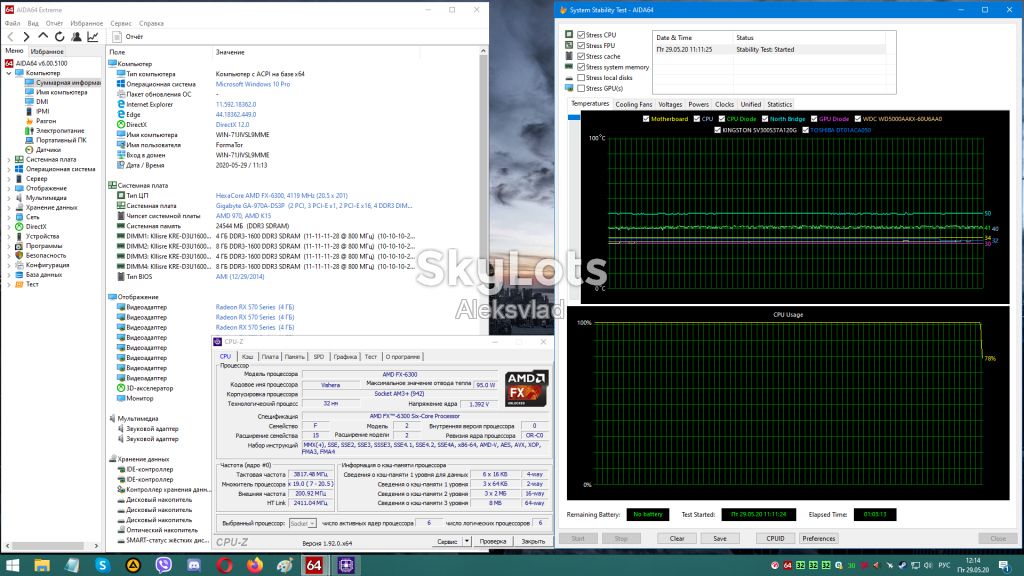The height and width of the screenshot is (576, 1024).
Task: Open Skype from the taskbar
Action: (x=103, y=565)
